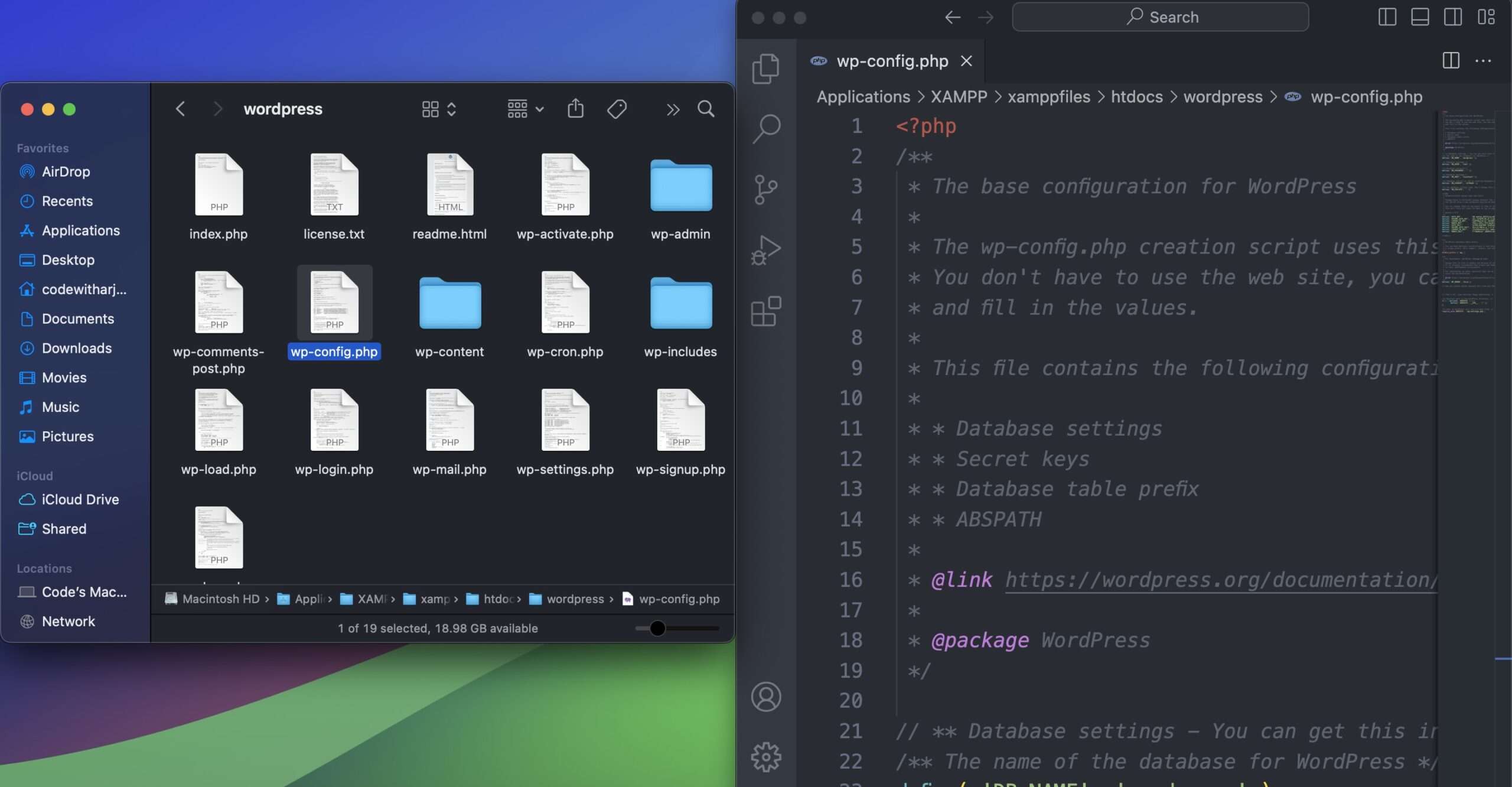Click the Finder search icon
The width and height of the screenshot is (1512, 787).
706,109
